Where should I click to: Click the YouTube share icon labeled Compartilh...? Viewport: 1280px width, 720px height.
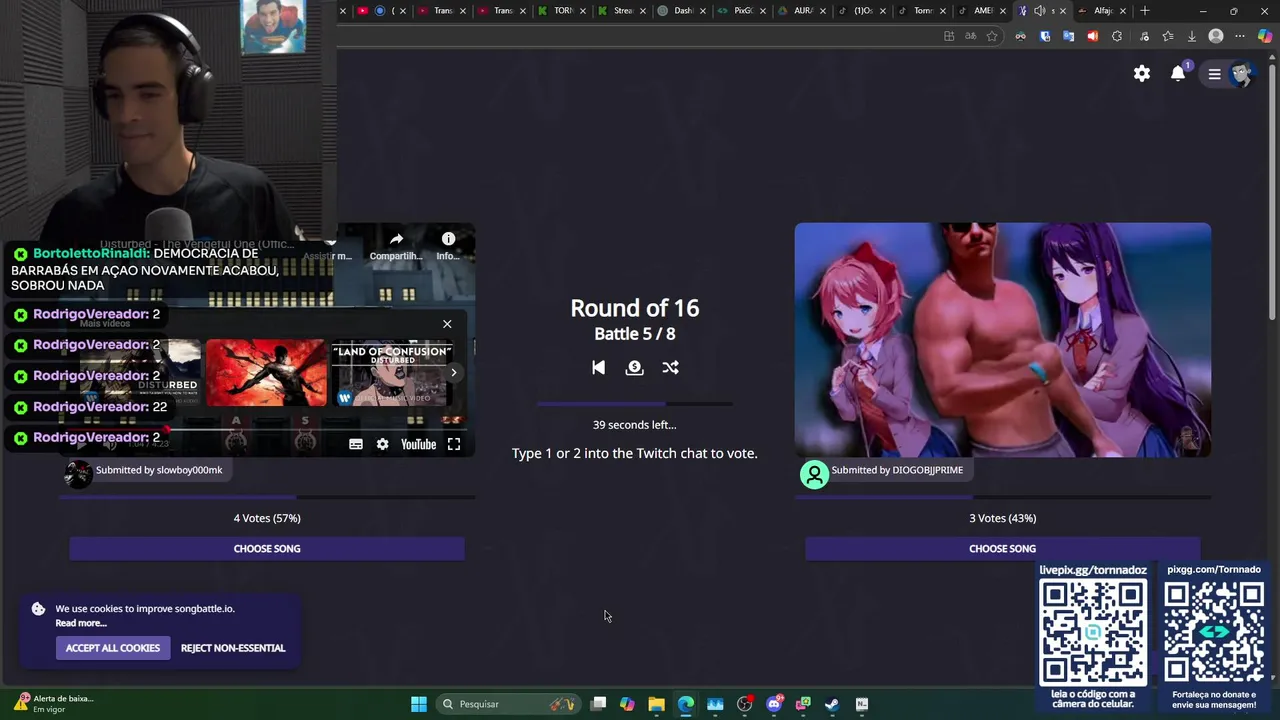click(x=396, y=245)
